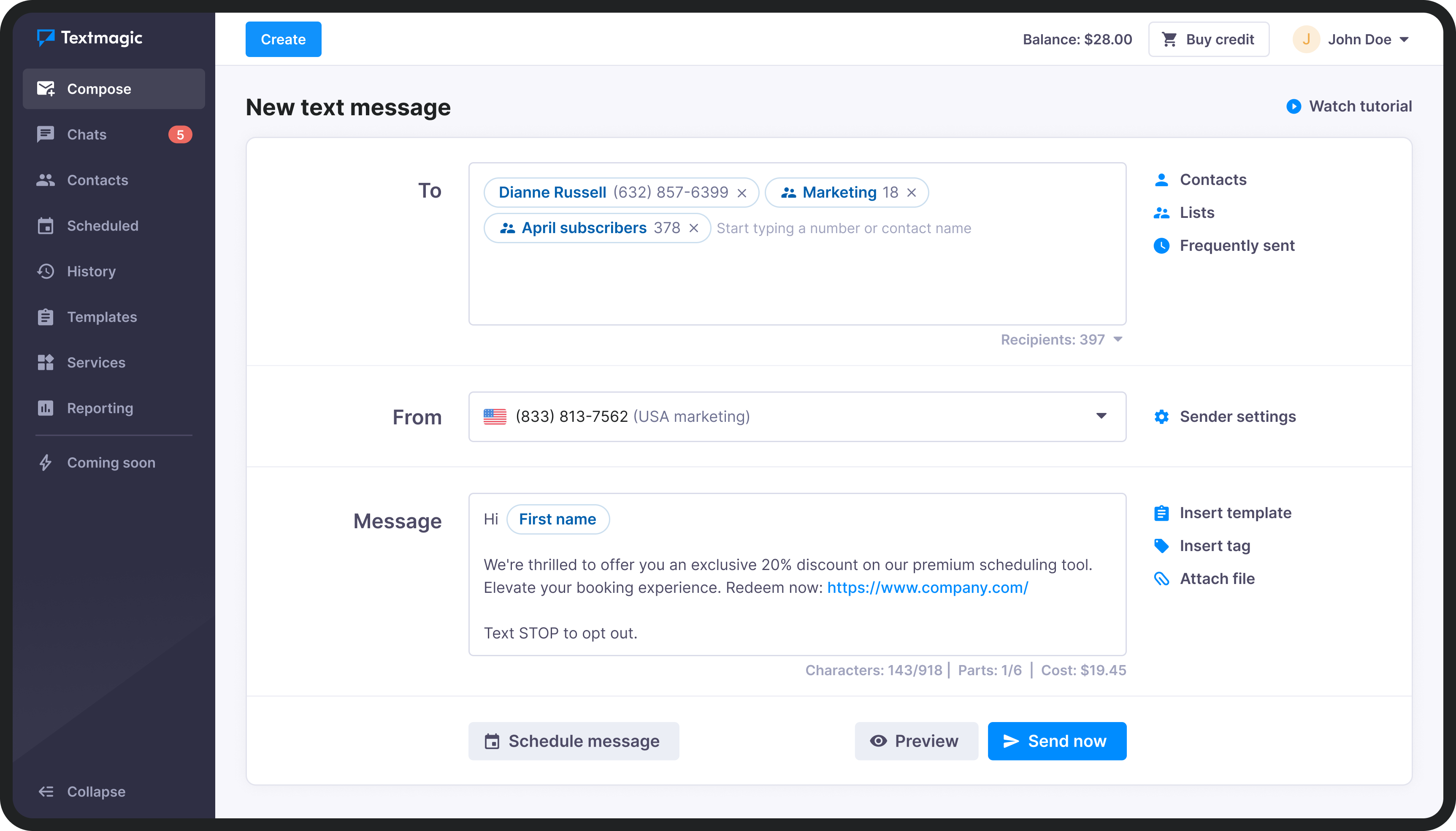Click the Frequently sent link

(1224, 245)
